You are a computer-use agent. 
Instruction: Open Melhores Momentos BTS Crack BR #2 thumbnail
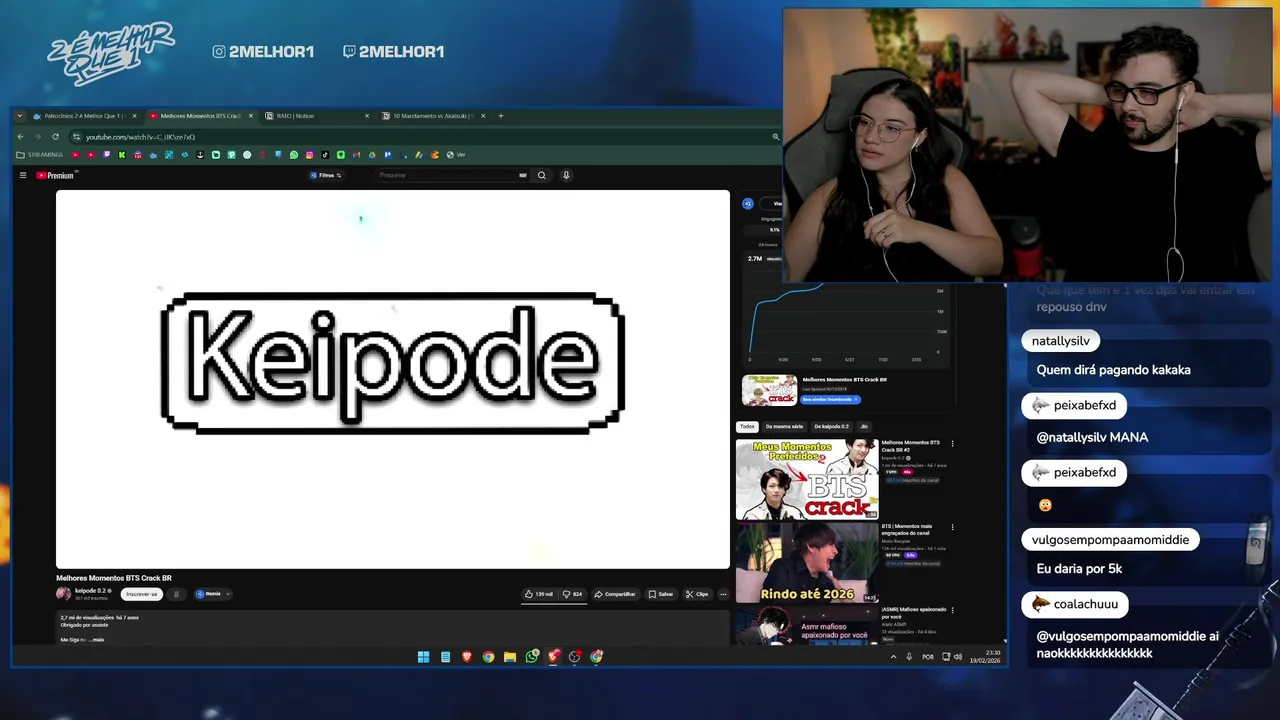[807, 479]
